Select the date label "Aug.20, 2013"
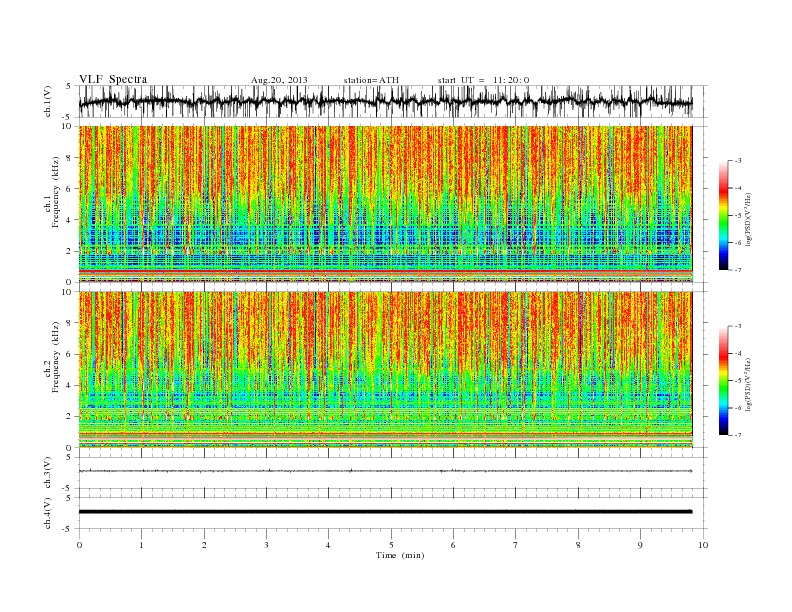 point(279,80)
